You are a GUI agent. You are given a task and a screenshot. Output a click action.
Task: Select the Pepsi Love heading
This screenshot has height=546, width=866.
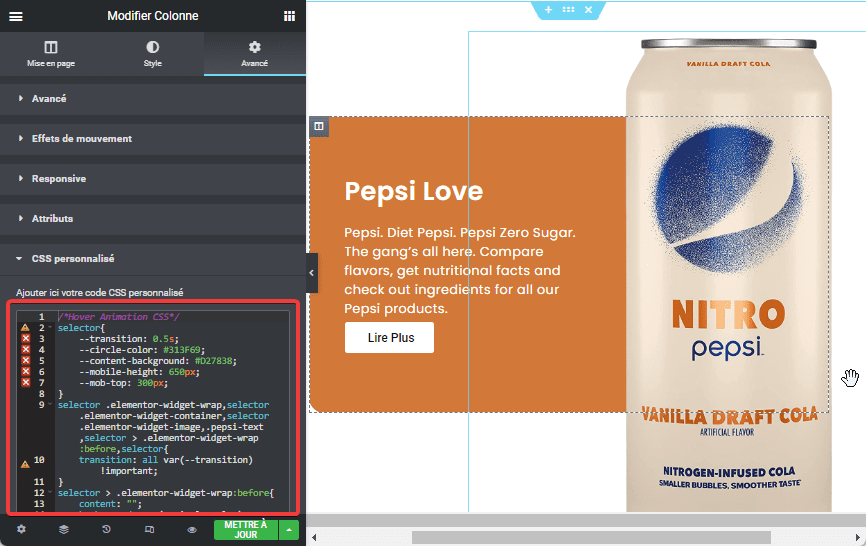click(x=414, y=191)
